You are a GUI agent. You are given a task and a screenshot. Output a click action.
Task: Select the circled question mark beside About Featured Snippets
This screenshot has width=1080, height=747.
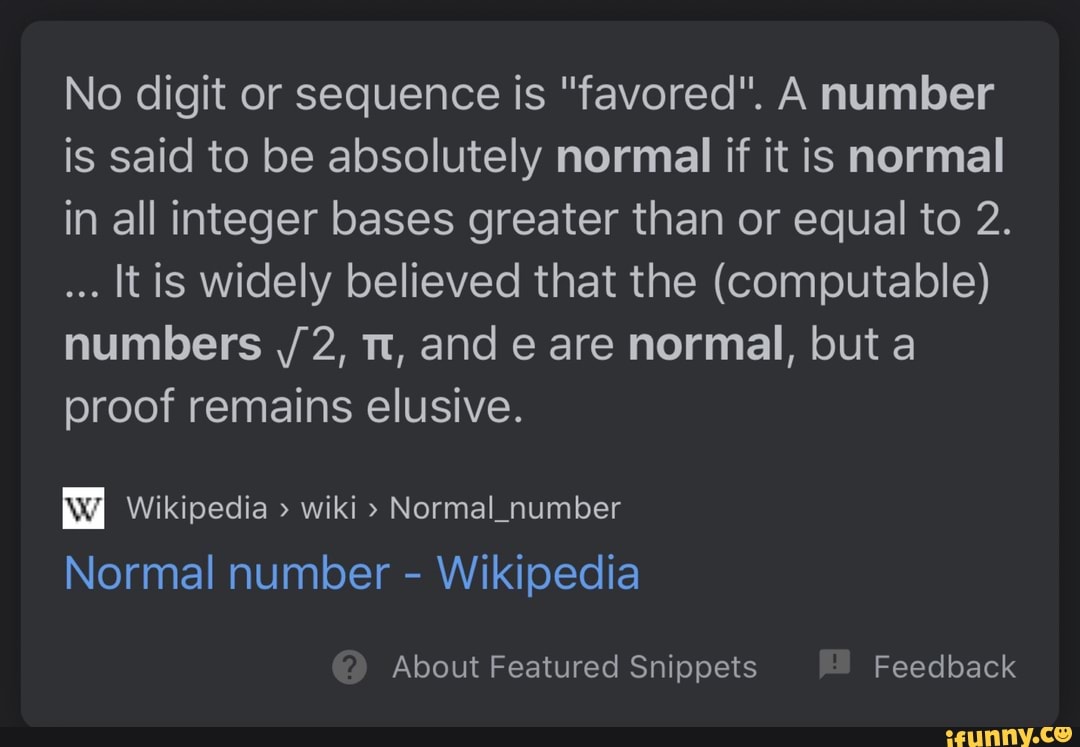click(x=348, y=665)
